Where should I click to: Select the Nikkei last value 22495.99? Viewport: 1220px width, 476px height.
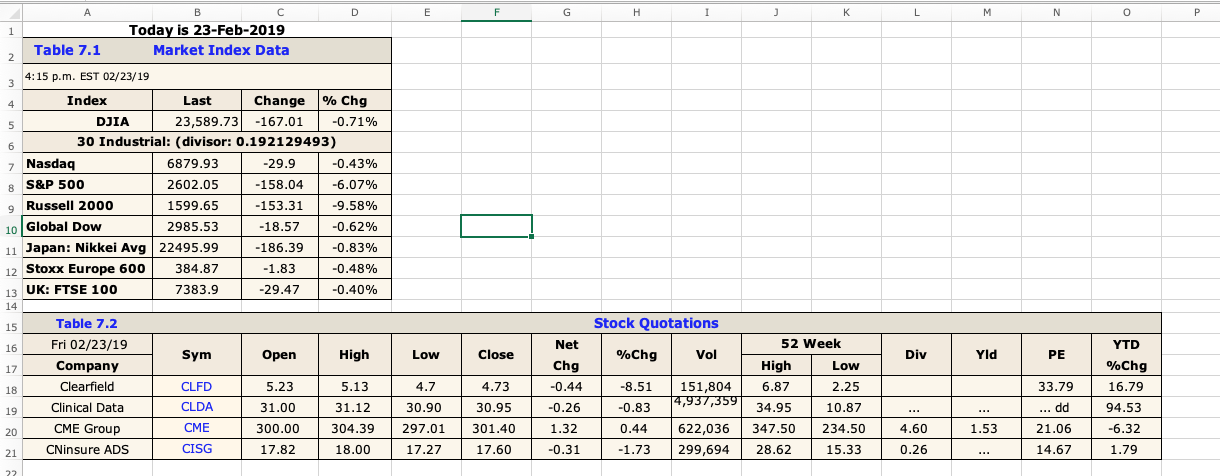pyautogui.click(x=197, y=247)
